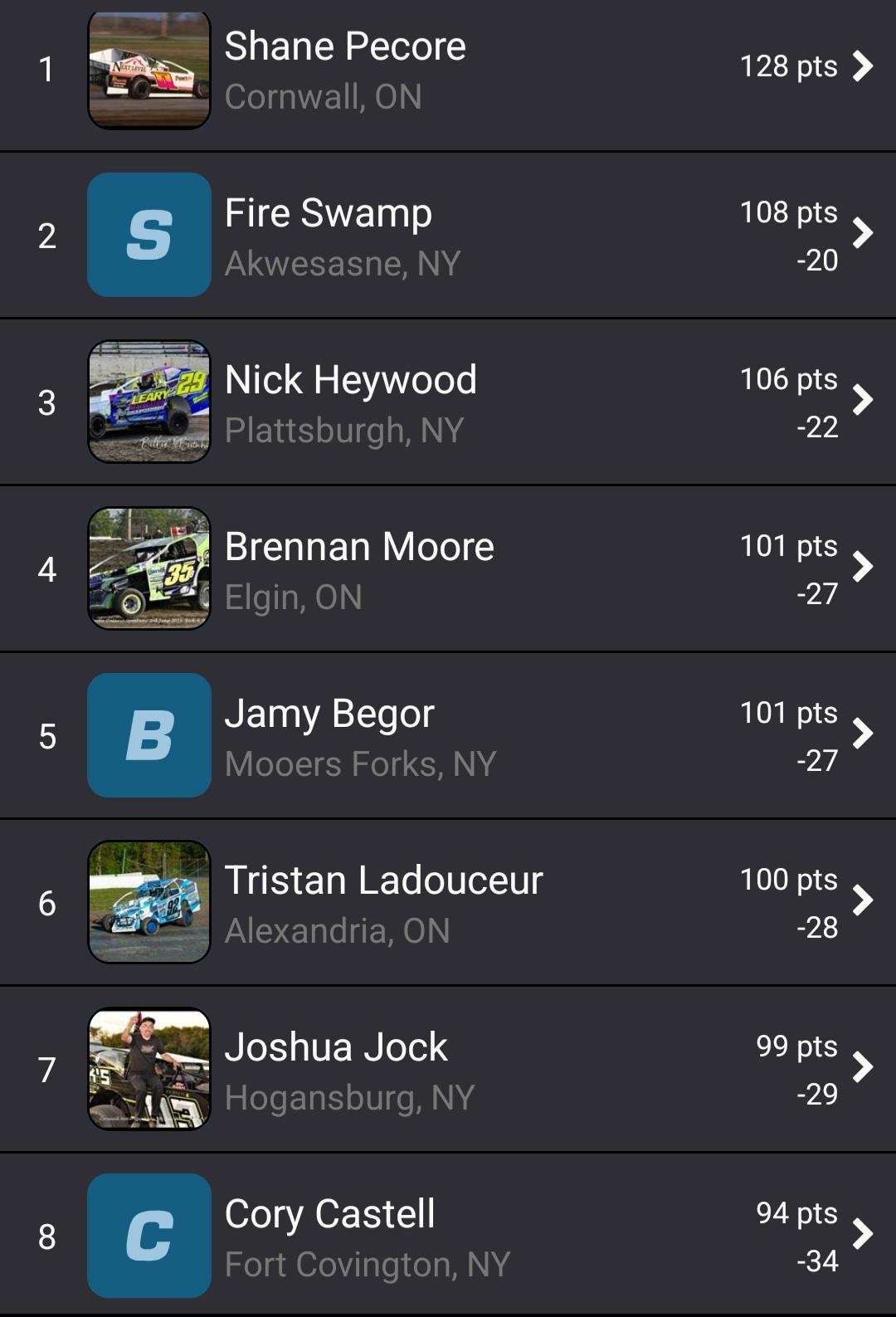Expand Shane Pecore's 128 pts chevron
Screen dimensions: 896x1317
point(863,66)
